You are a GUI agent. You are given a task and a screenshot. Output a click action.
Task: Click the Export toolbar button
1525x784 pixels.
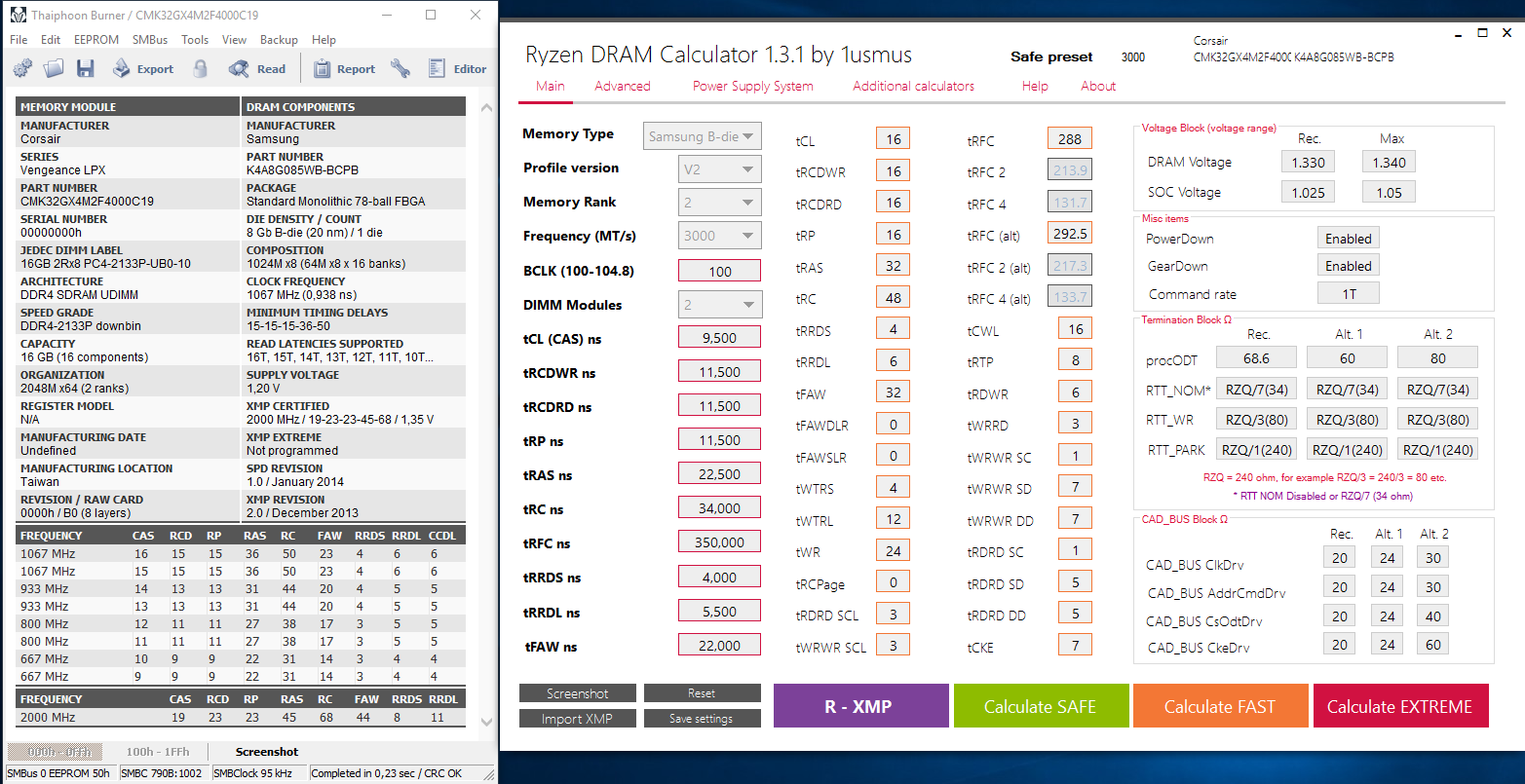point(142,69)
